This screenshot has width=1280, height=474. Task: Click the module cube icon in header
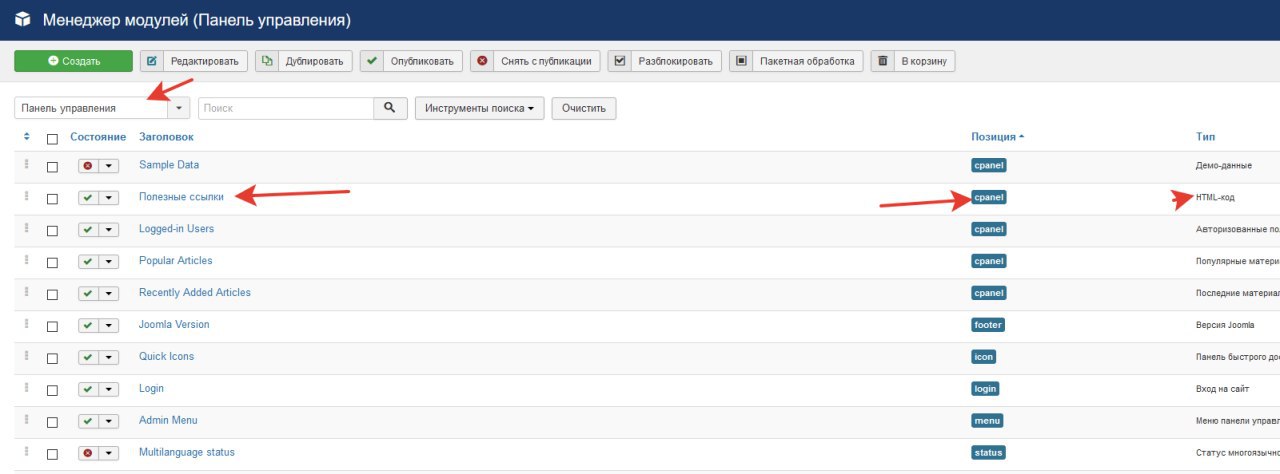22,19
